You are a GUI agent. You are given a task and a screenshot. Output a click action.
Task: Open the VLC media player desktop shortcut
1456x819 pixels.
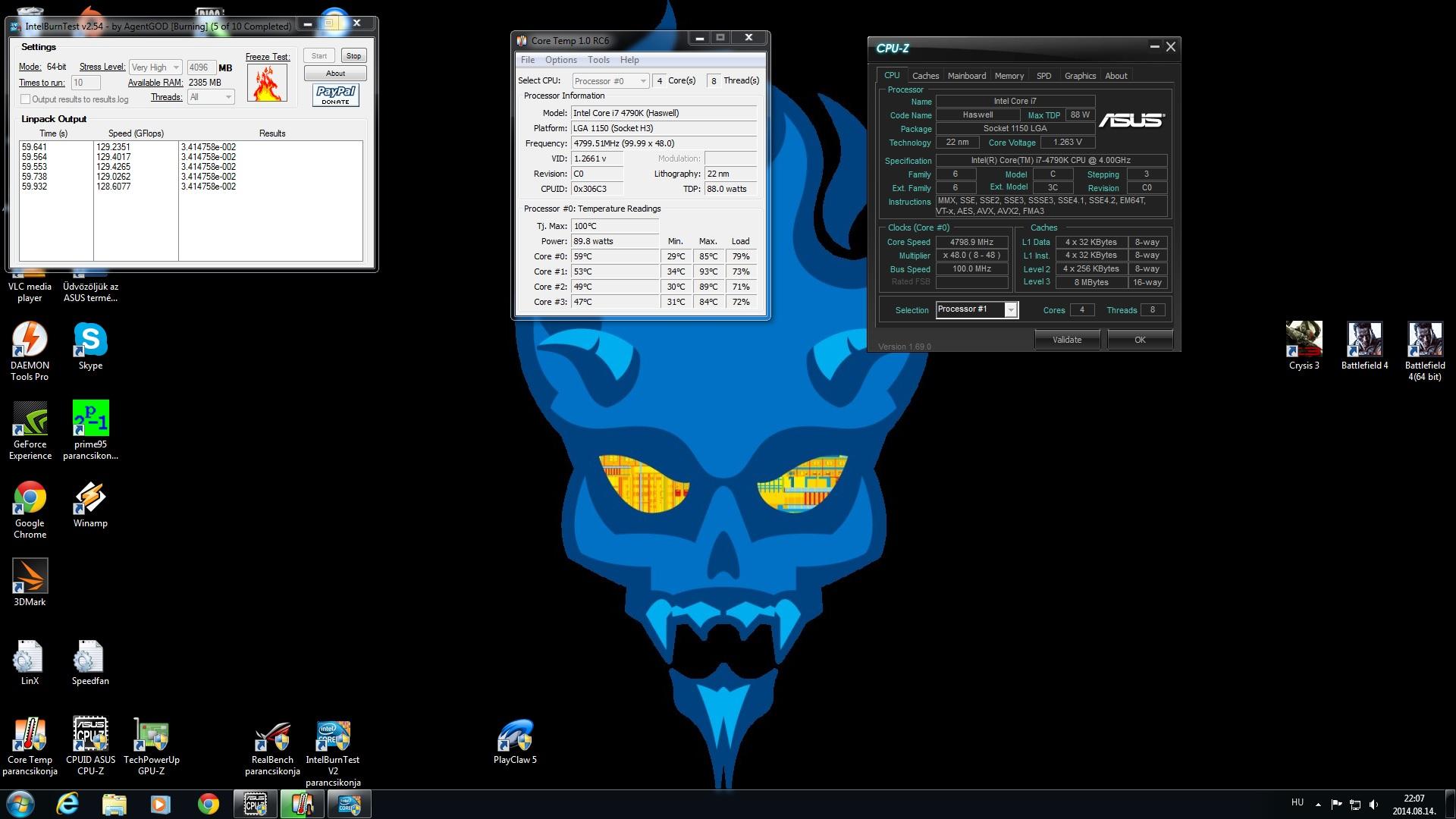(x=30, y=288)
